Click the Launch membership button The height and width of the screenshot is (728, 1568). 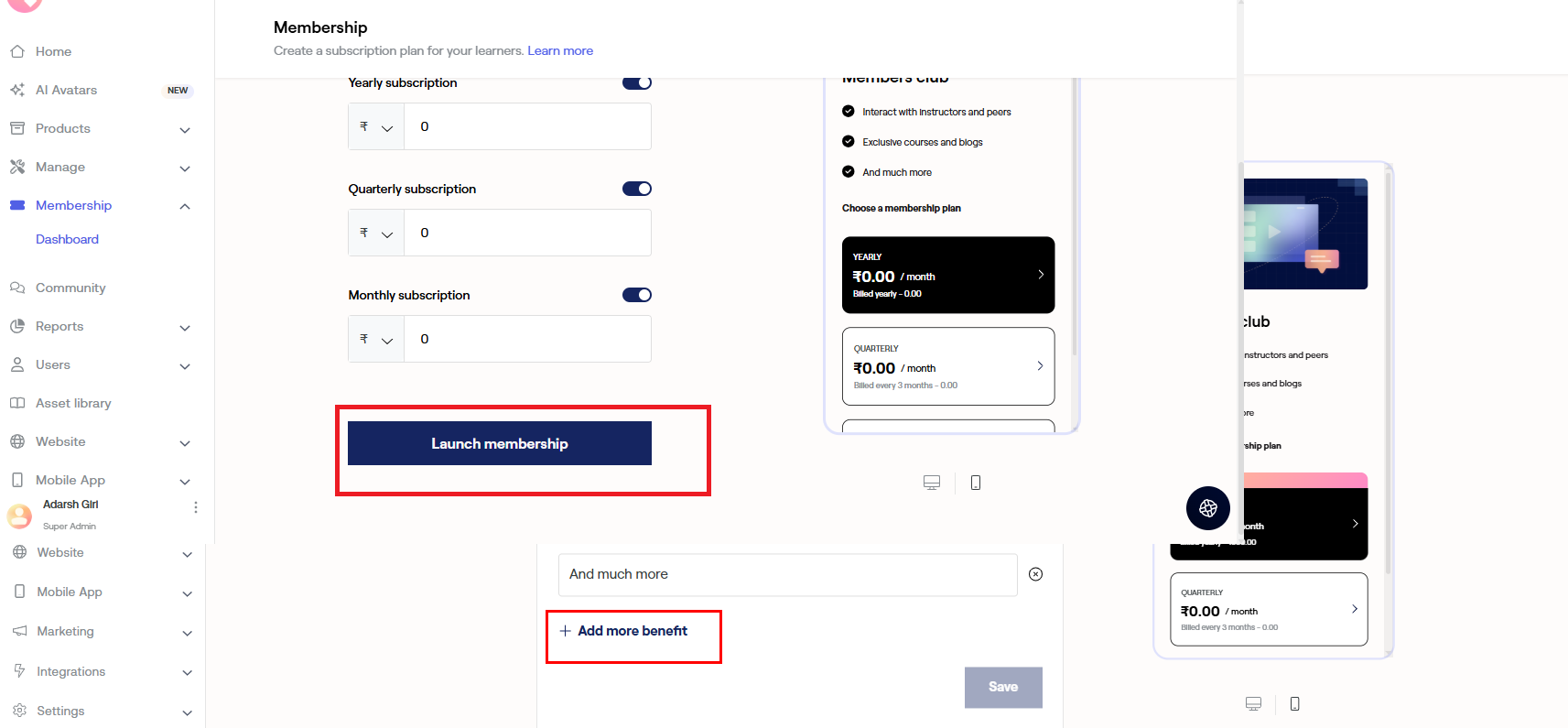tap(500, 443)
